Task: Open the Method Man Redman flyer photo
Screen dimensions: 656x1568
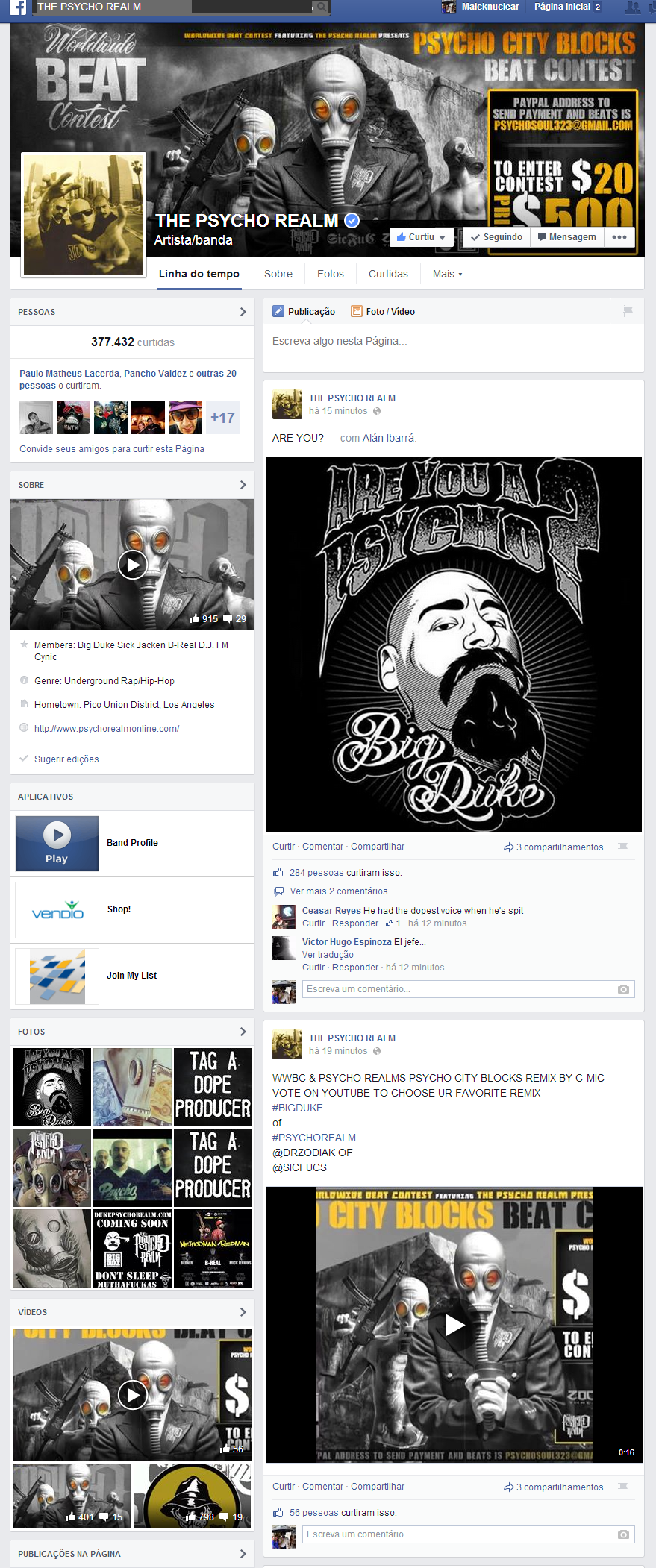Action: (213, 1249)
